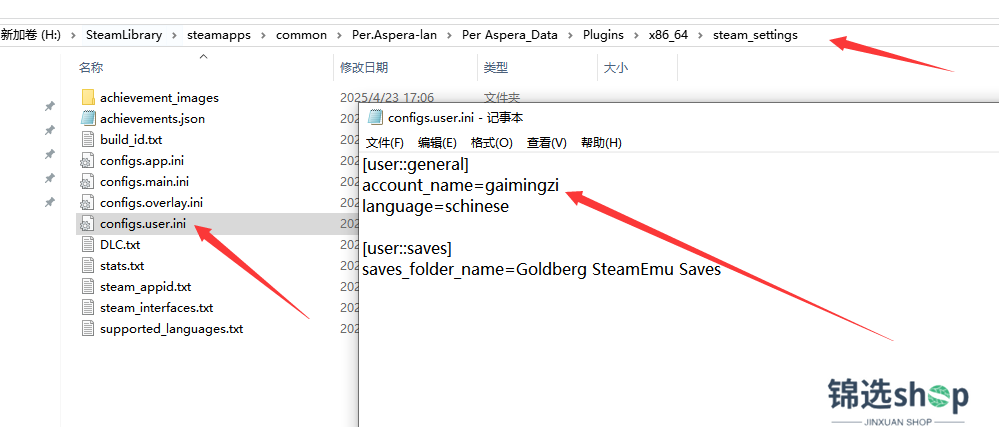Select the supported_languages.txt file name
Viewport: 999px width, 427px height.
click(x=171, y=329)
